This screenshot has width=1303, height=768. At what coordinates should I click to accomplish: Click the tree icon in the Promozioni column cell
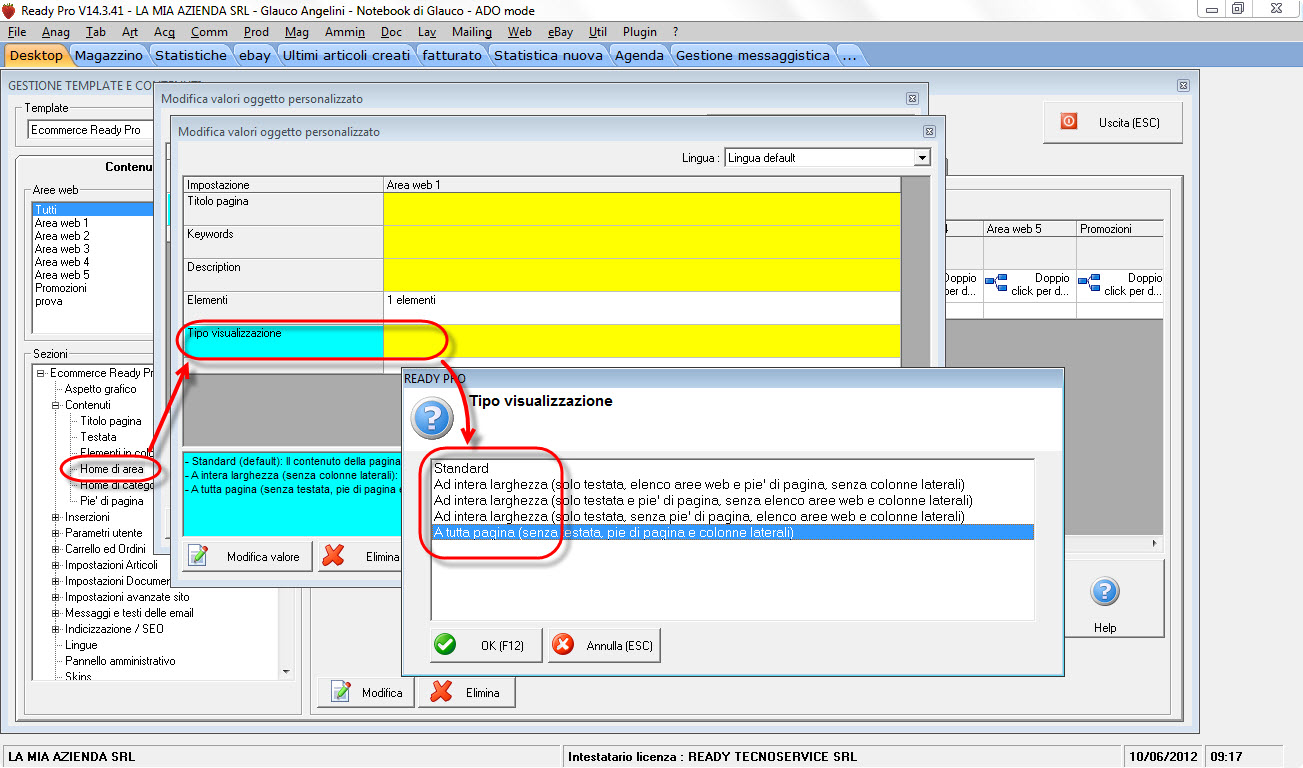click(1089, 284)
